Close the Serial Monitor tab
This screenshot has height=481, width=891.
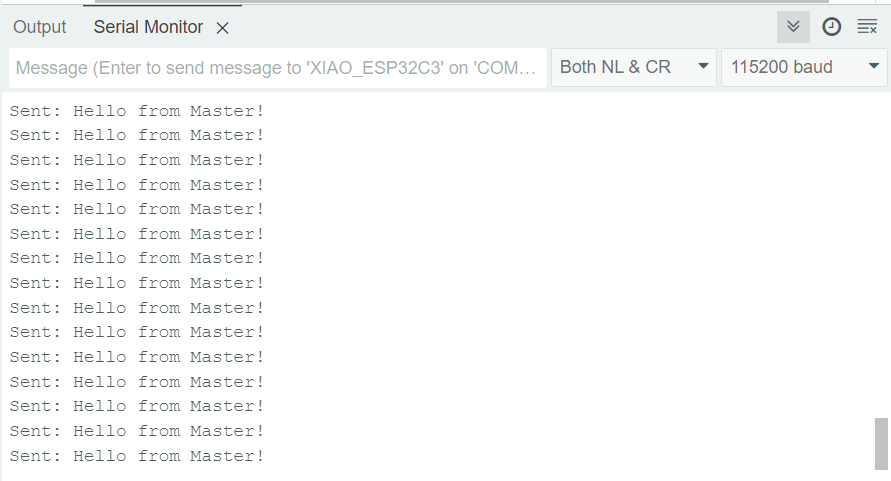coord(223,28)
